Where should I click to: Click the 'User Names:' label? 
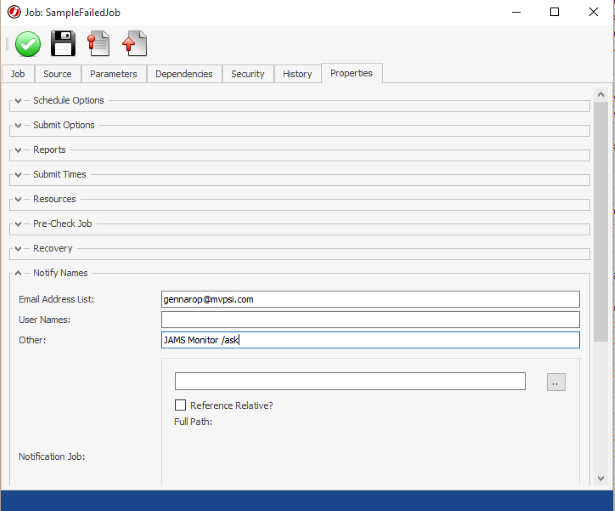(x=45, y=320)
